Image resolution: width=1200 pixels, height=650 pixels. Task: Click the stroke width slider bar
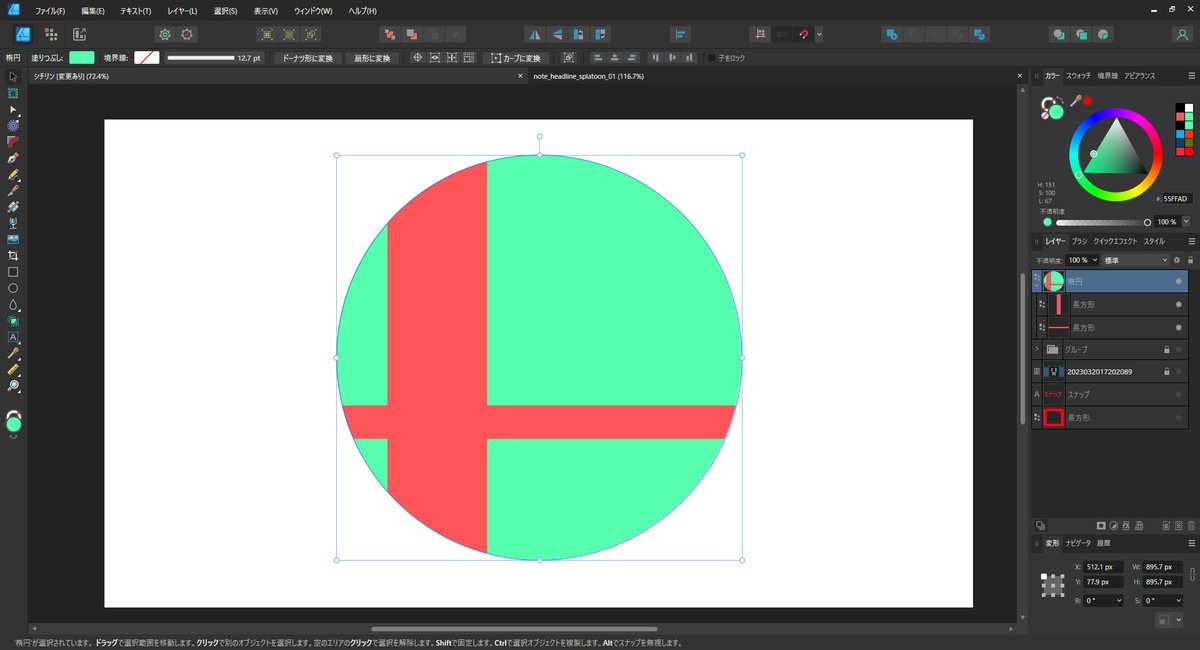(x=200, y=58)
